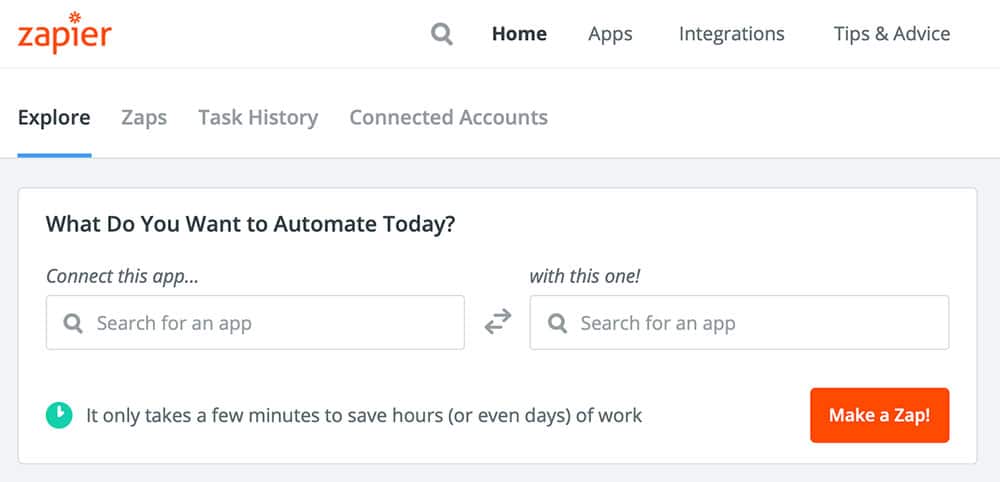Open search via top navigation magnifier icon
This screenshot has width=1000, height=482.
[x=442, y=34]
